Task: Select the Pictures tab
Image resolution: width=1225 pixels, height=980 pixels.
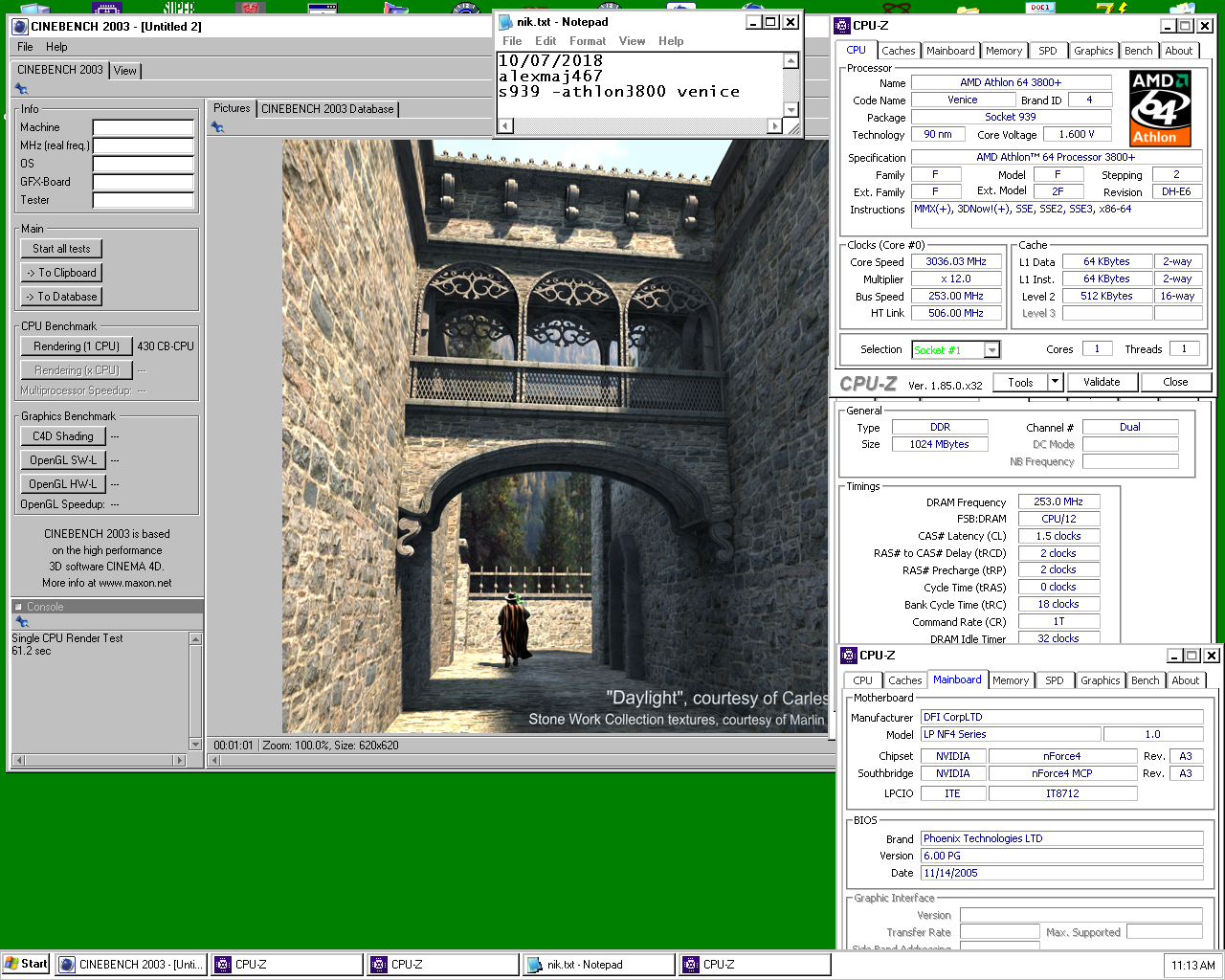Action: point(232,108)
